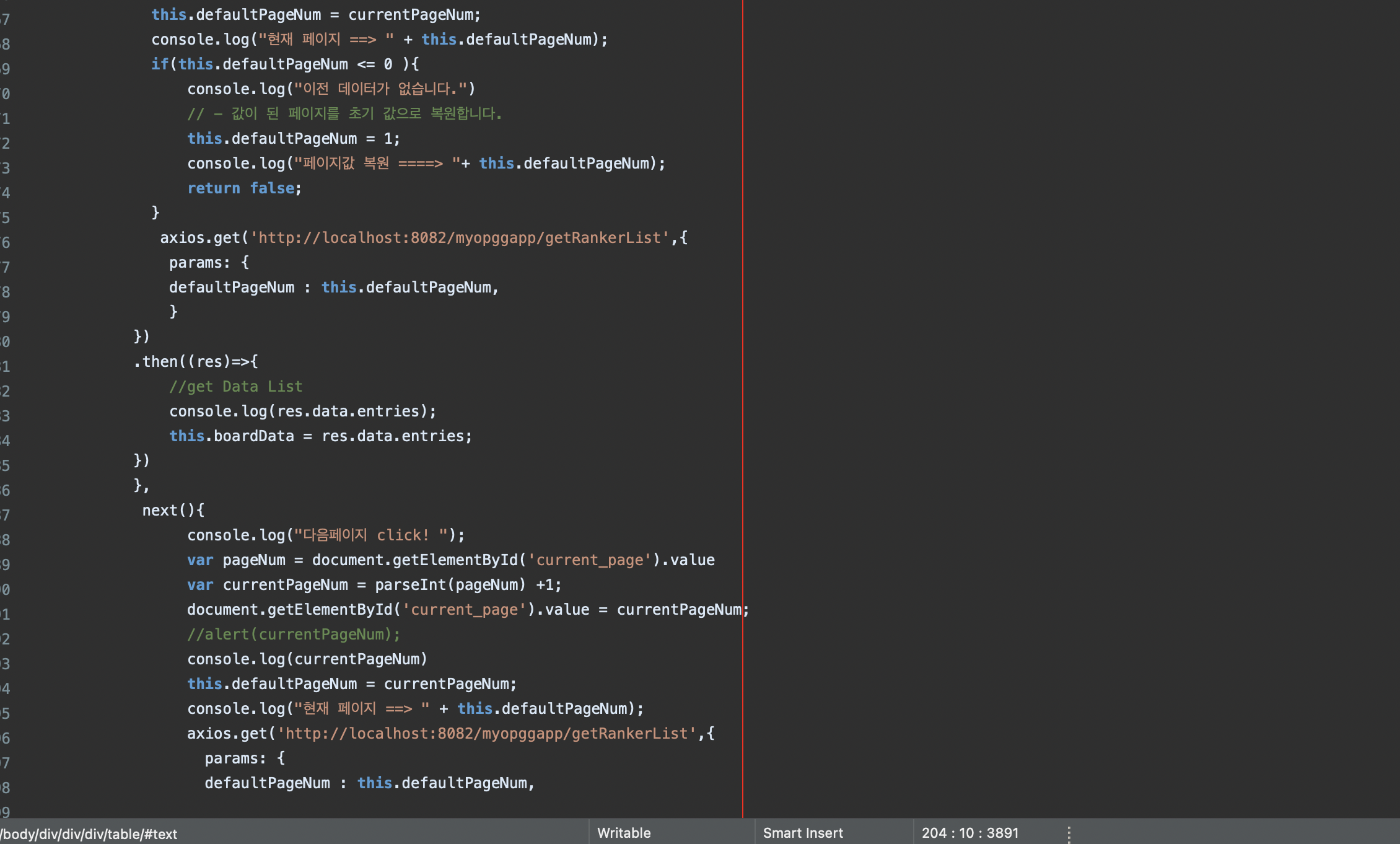Toggle the Smart Insert mode indicator
This screenshot has width=1400, height=844.
click(802, 833)
